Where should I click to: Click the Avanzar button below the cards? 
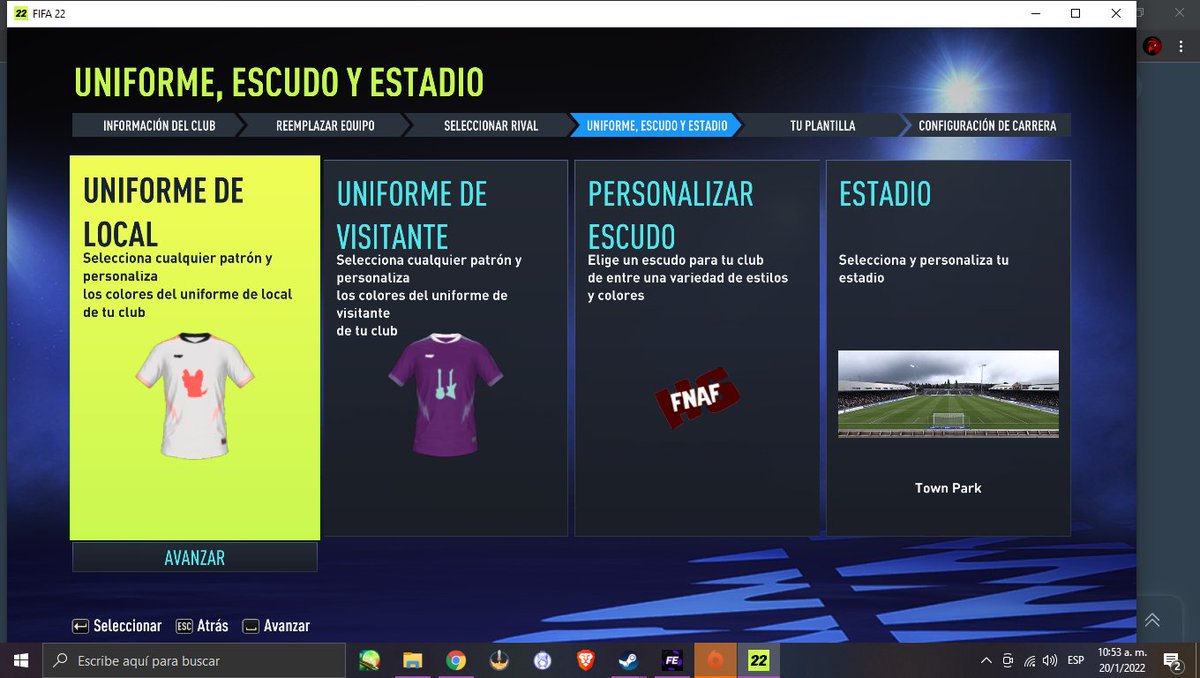click(195, 557)
